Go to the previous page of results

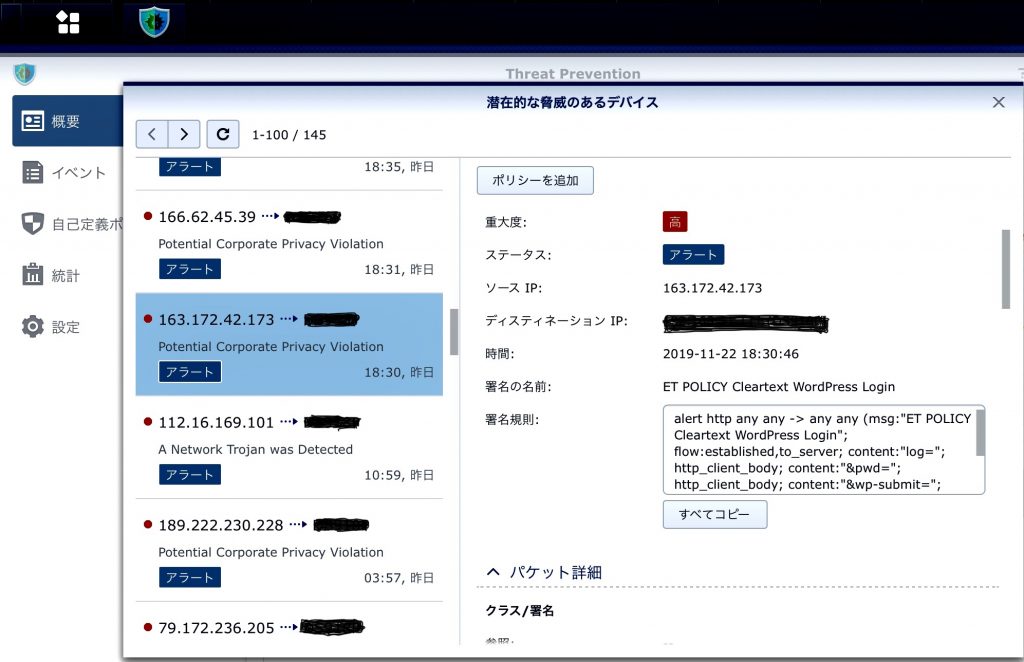pyautogui.click(x=152, y=134)
